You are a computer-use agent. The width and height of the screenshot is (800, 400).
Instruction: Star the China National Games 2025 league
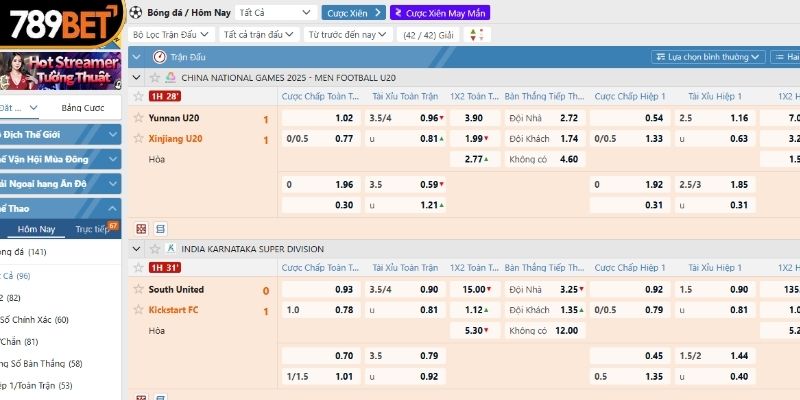154,77
